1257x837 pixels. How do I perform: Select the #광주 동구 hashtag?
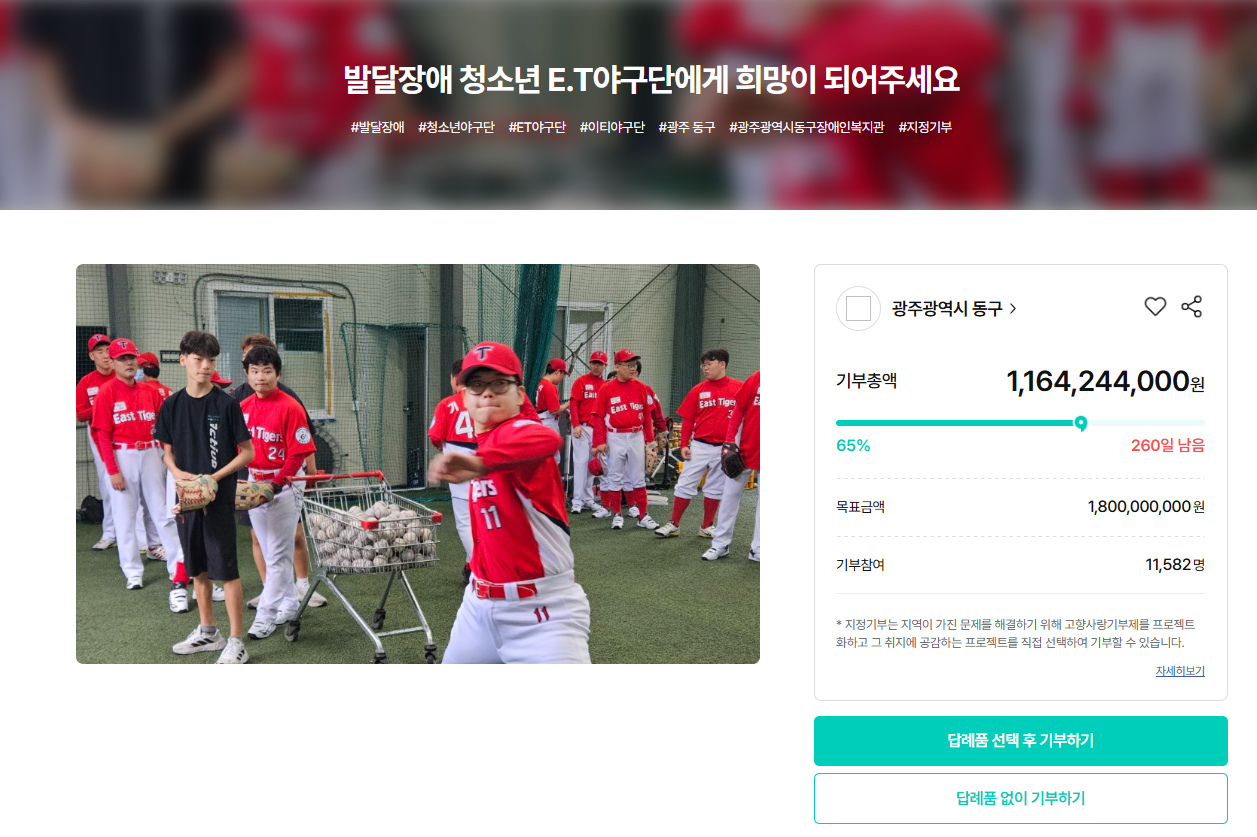point(687,127)
